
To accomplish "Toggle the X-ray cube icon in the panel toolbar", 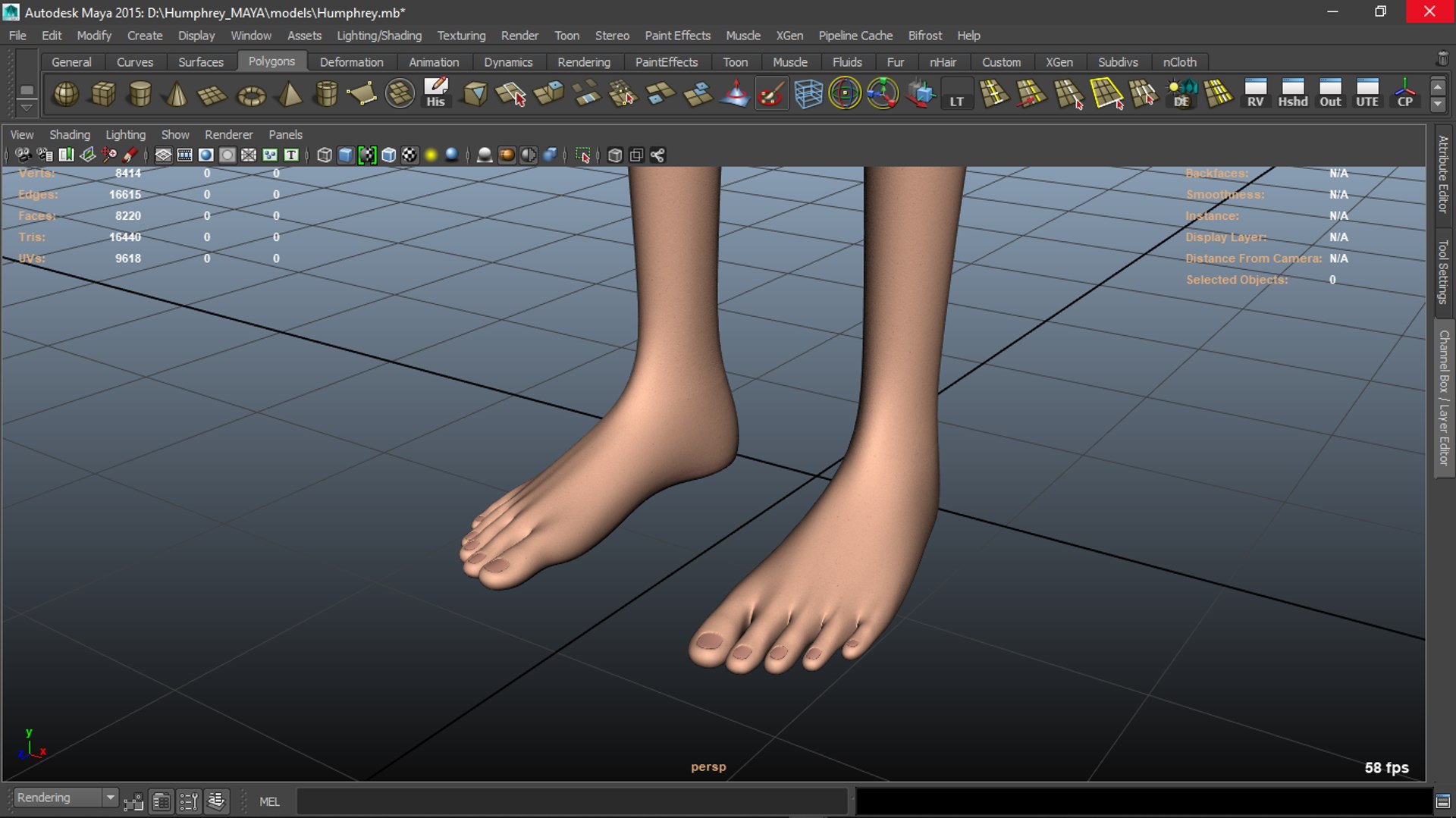I will pyautogui.click(x=615, y=155).
